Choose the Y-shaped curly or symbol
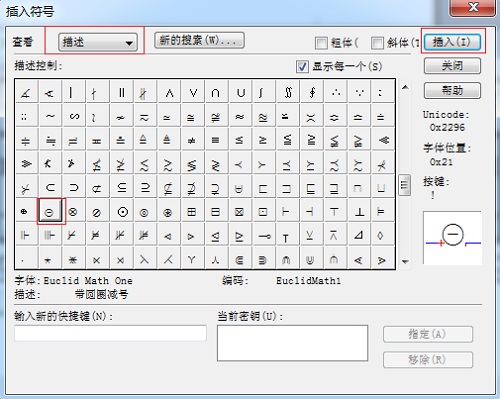The image size is (500, 399). [192, 259]
